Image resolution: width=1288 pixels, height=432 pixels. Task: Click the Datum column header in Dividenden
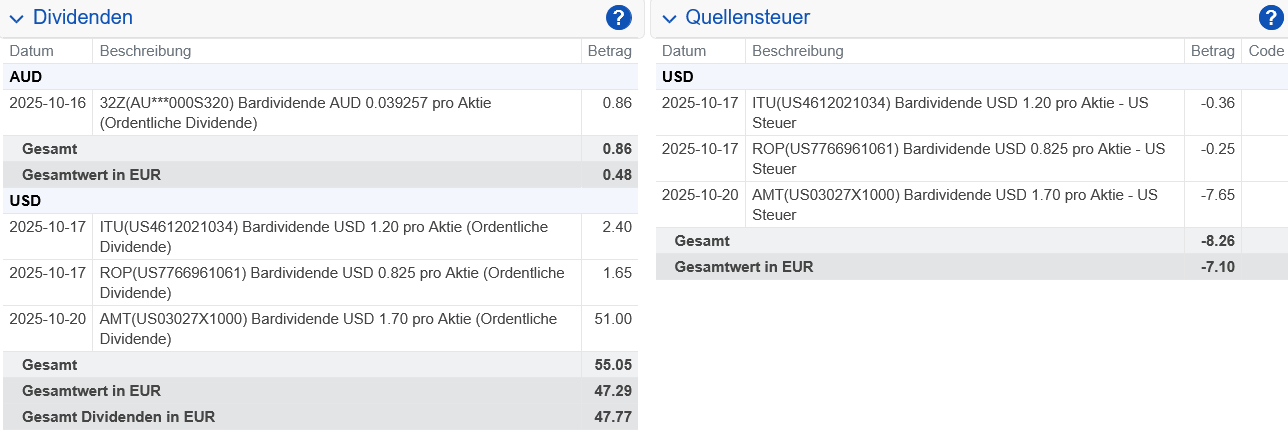click(32, 51)
